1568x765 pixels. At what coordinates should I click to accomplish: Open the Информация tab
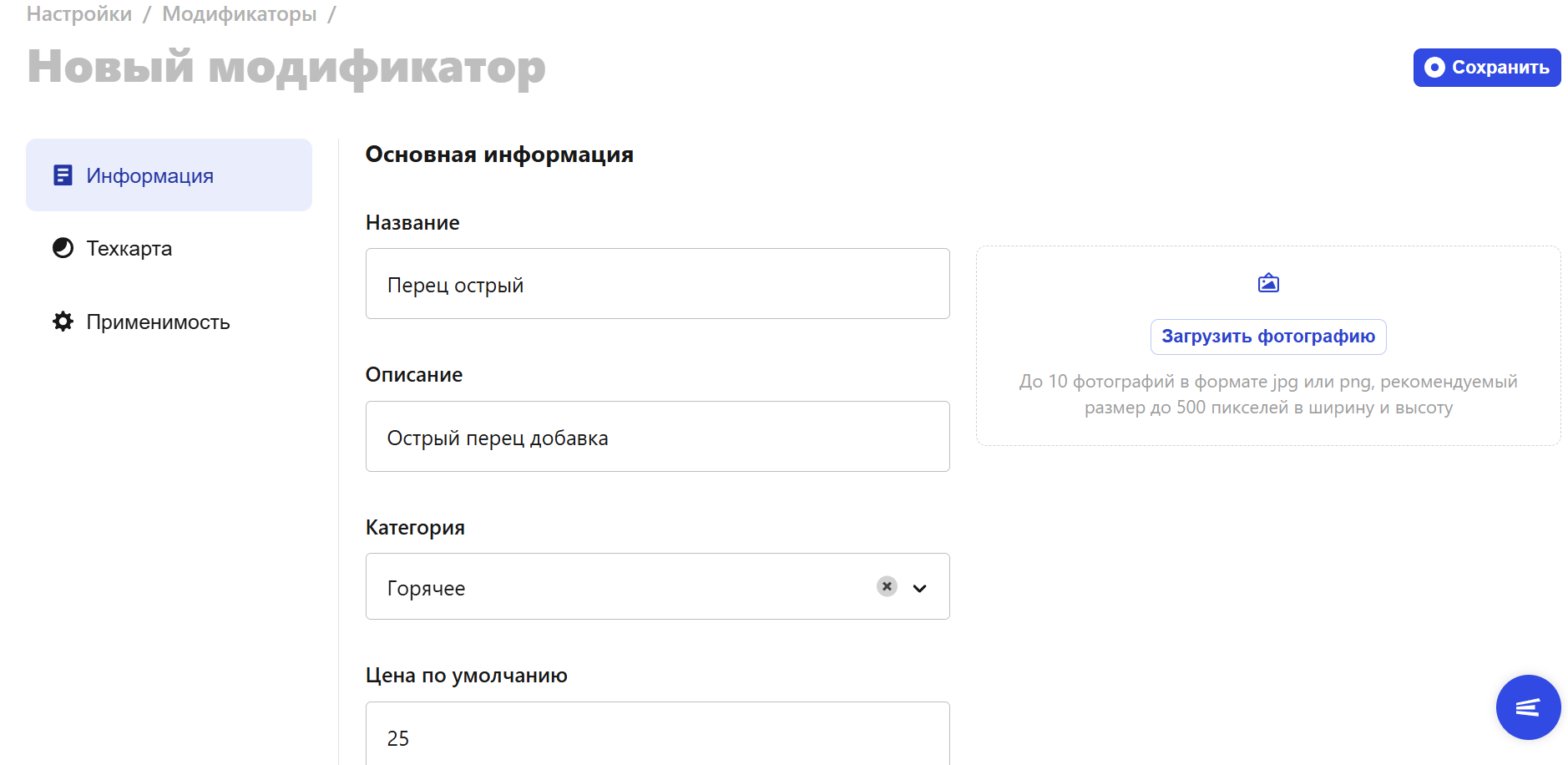(x=169, y=175)
